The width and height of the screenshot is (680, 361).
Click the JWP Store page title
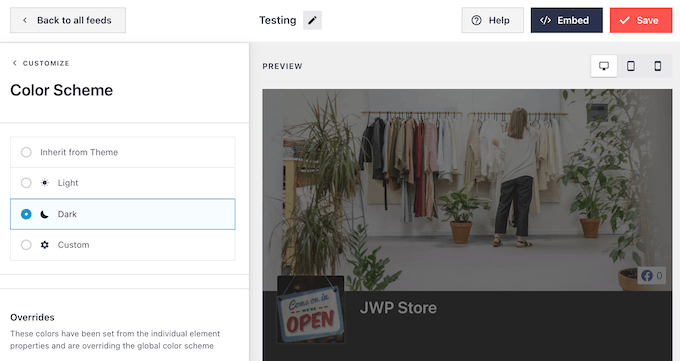[x=398, y=308]
